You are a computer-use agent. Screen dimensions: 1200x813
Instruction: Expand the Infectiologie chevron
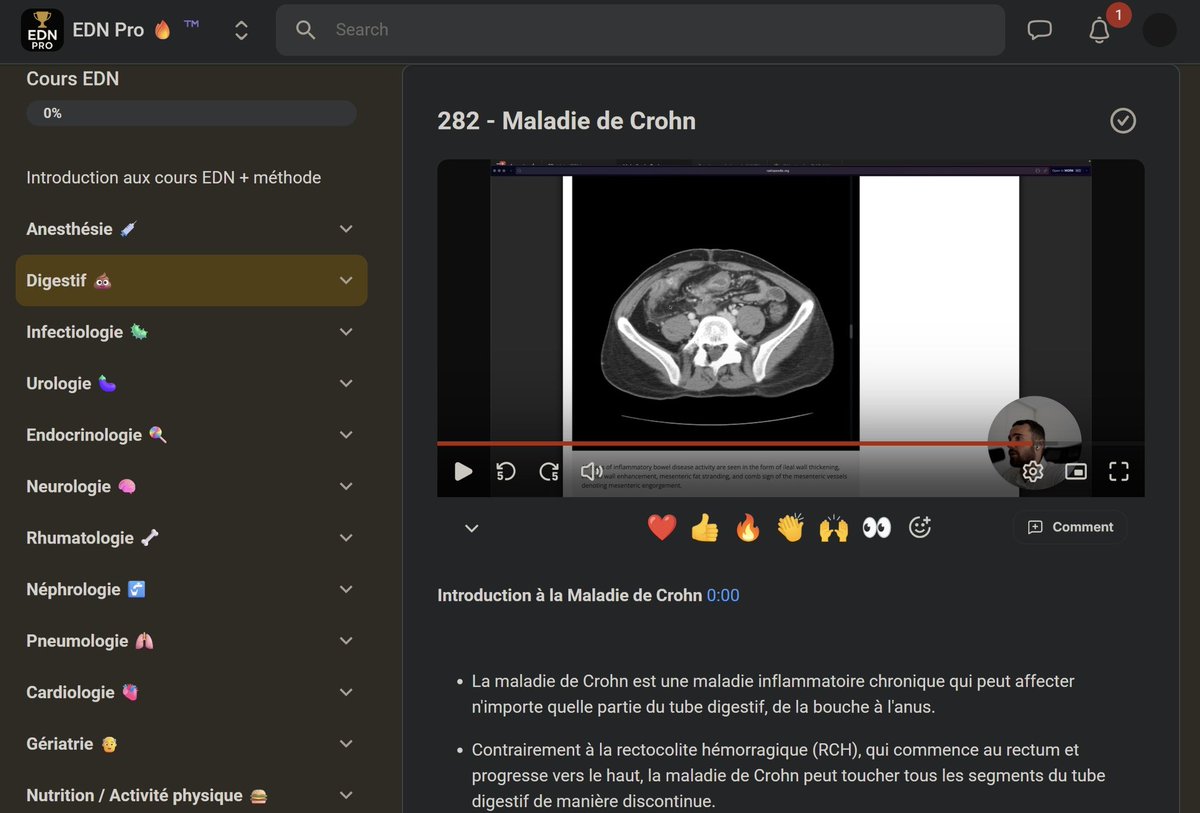point(346,332)
